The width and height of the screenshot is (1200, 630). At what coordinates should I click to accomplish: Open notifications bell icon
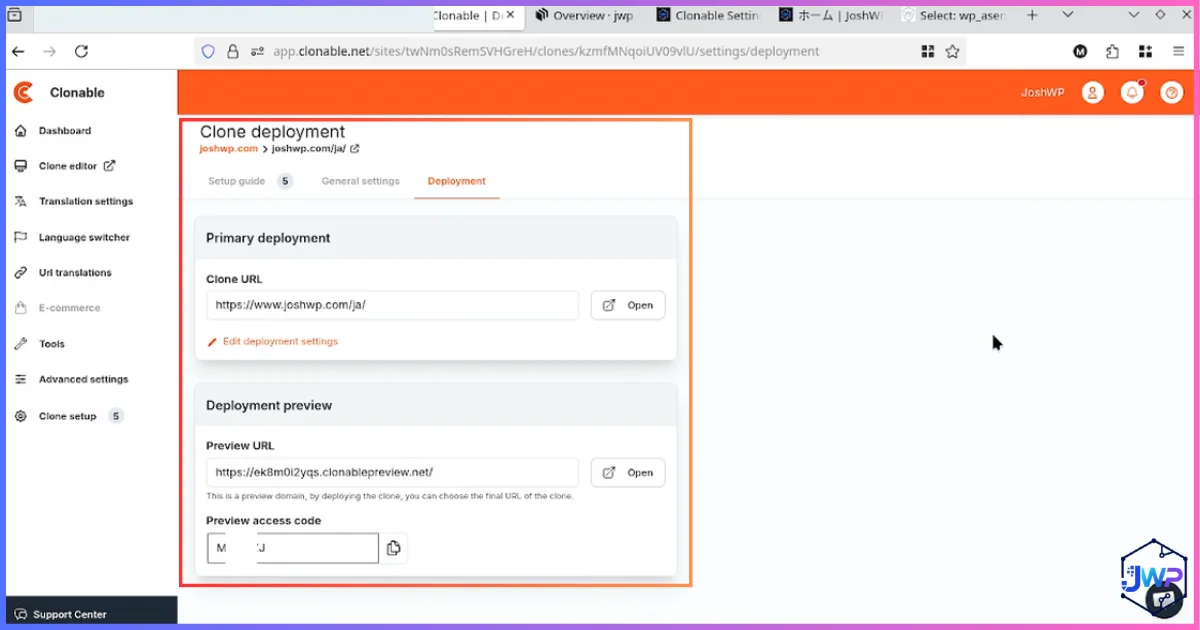point(1132,92)
